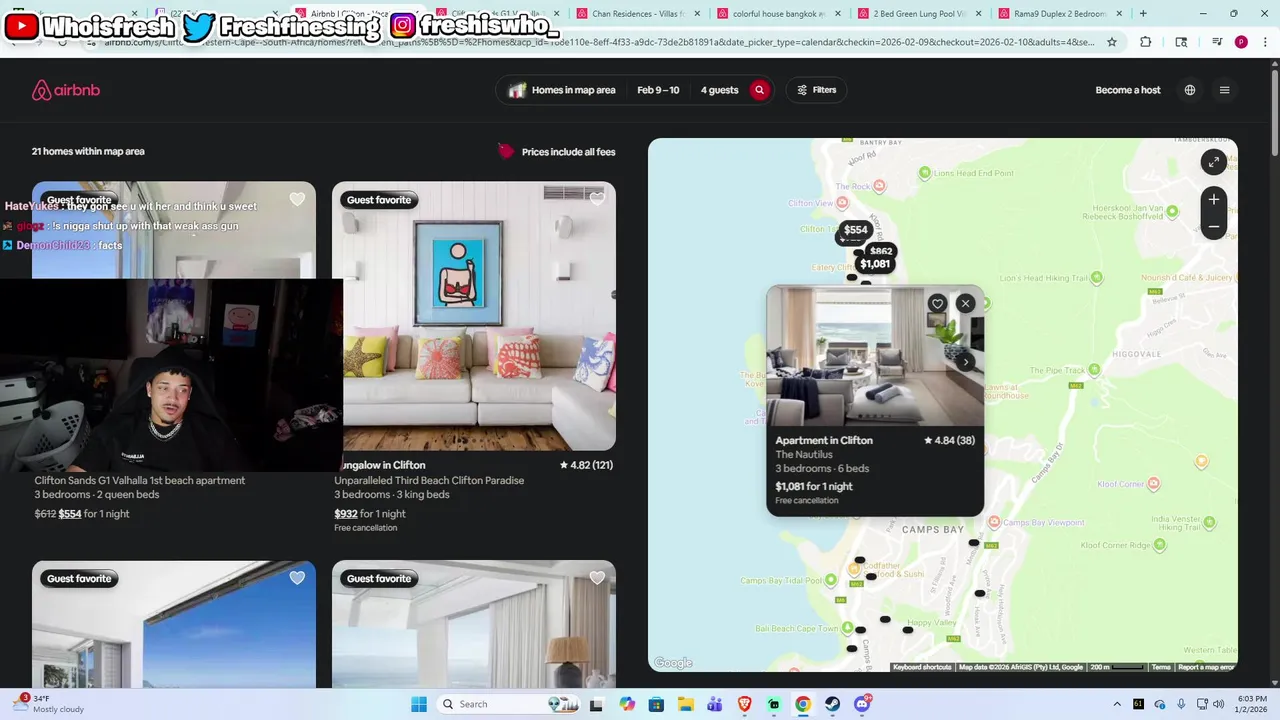The width and height of the screenshot is (1280, 720).
Task: Open map Keyboard shortcuts link
Action: [x=922, y=667]
